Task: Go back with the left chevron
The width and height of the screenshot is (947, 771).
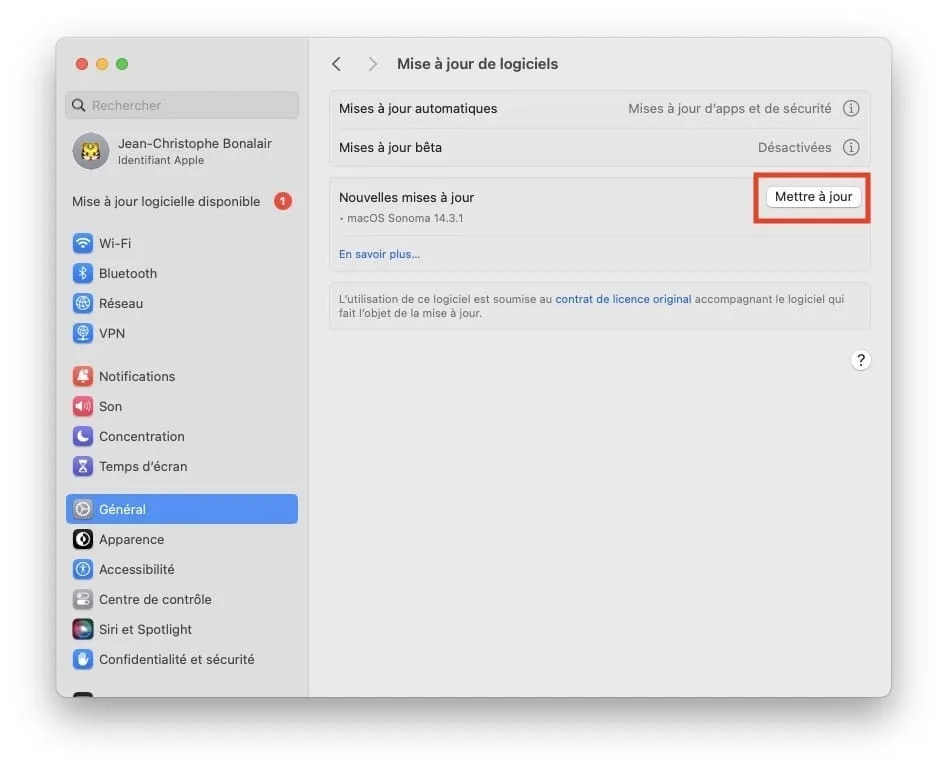Action: [x=336, y=64]
